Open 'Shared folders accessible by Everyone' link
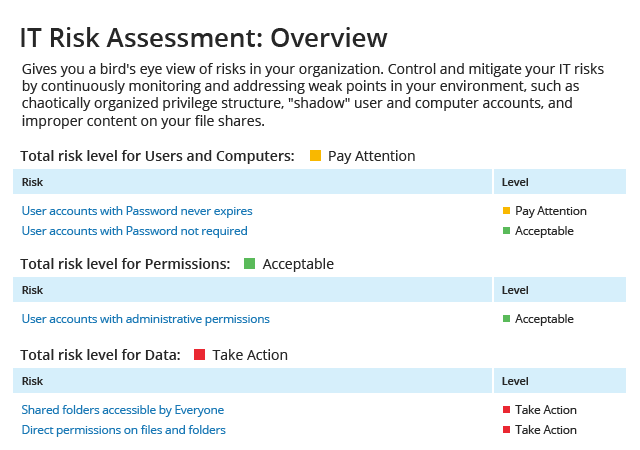 tap(122, 410)
